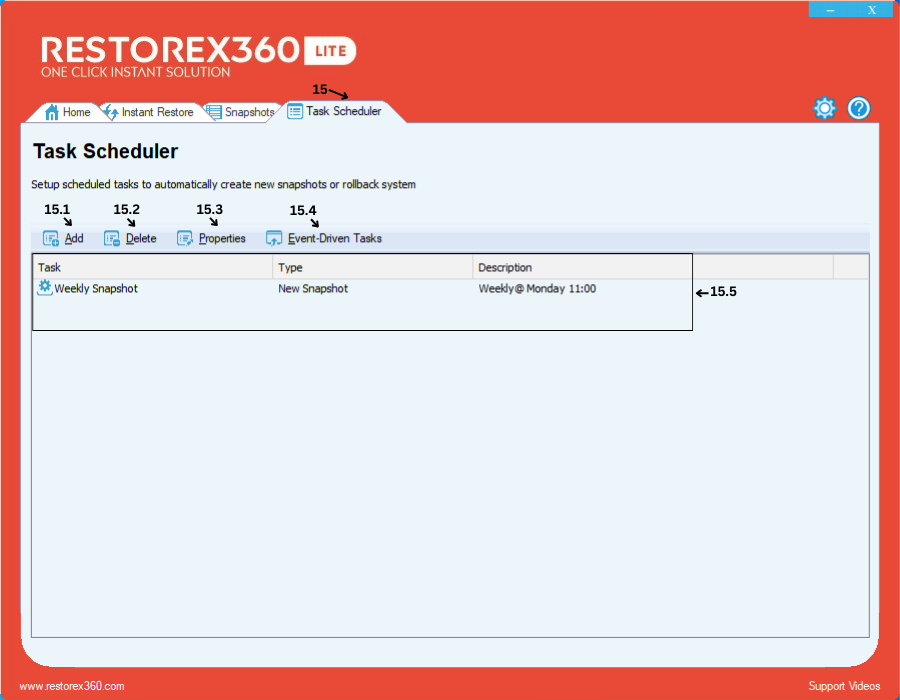Screen dimensions: 900x700
Task: Sort by the Task column header
Action: 152,267
